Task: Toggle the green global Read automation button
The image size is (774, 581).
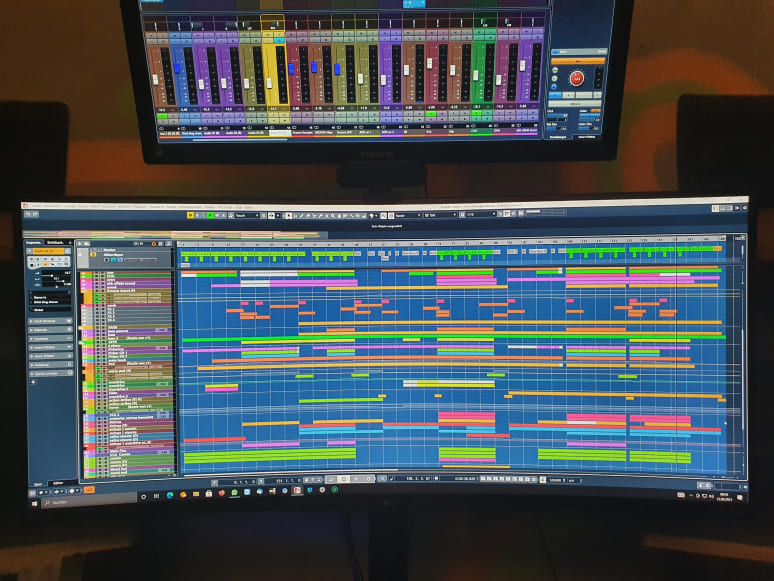Action: coord(210,216)
